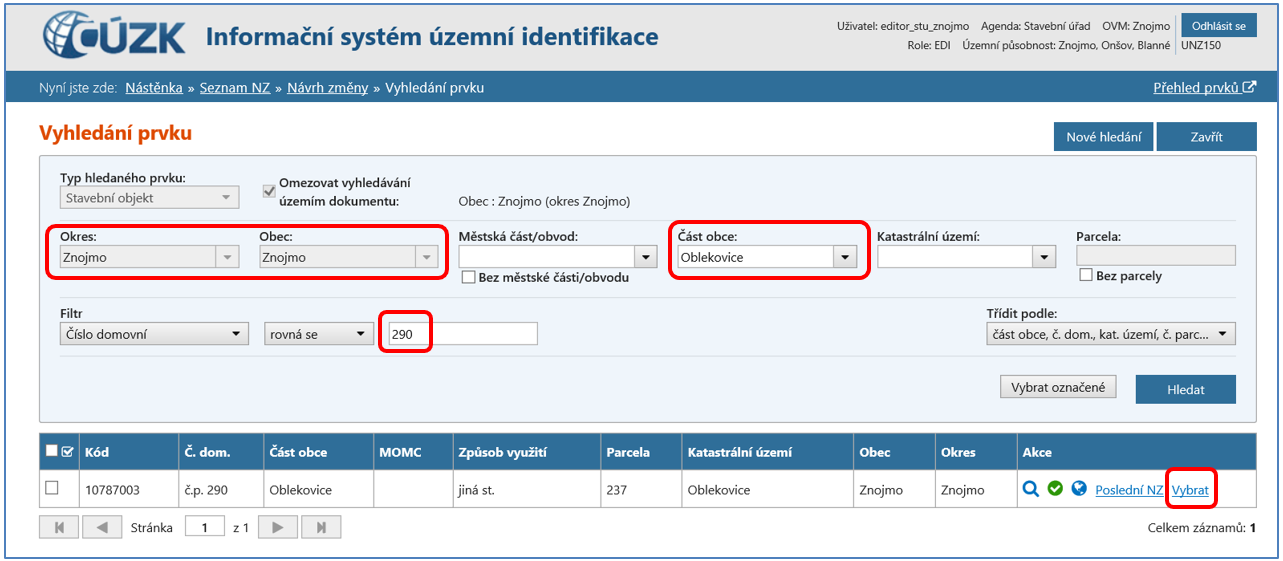Click the filter value field containing 290
1283x561 pixels.
click(462, 334)
